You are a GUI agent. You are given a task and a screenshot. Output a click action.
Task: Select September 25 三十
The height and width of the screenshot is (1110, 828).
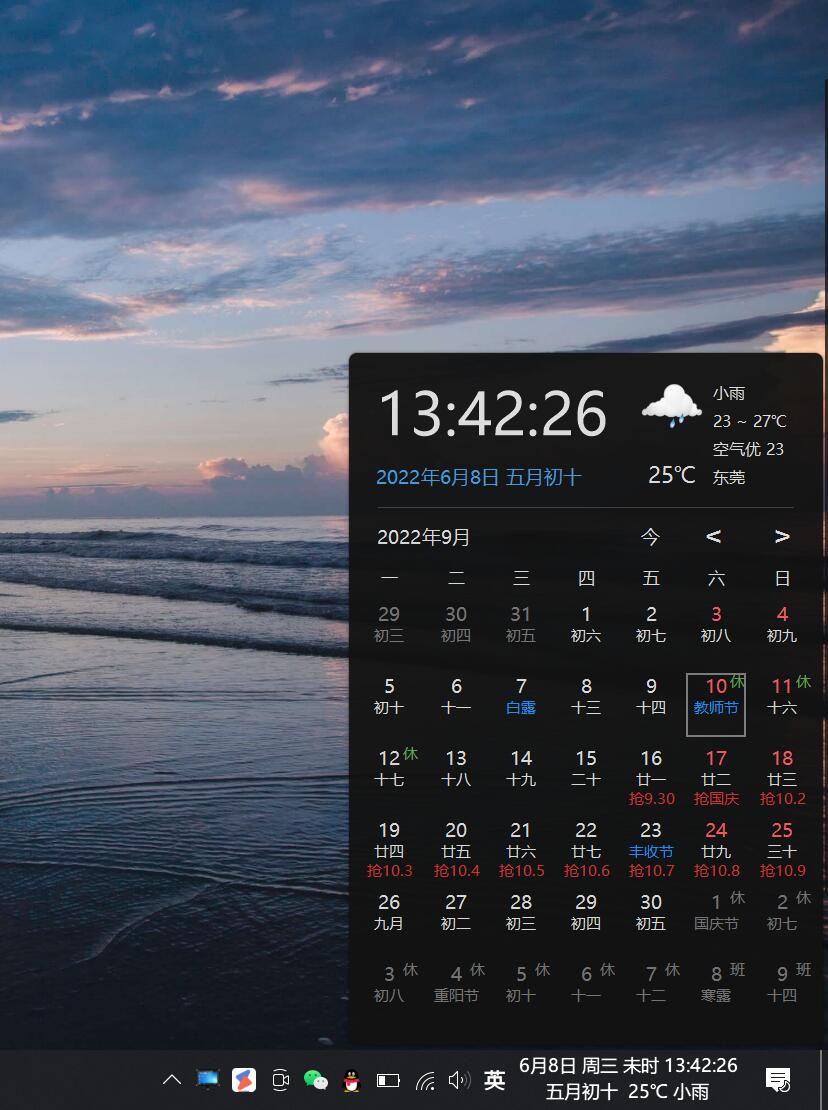point(782,849)
